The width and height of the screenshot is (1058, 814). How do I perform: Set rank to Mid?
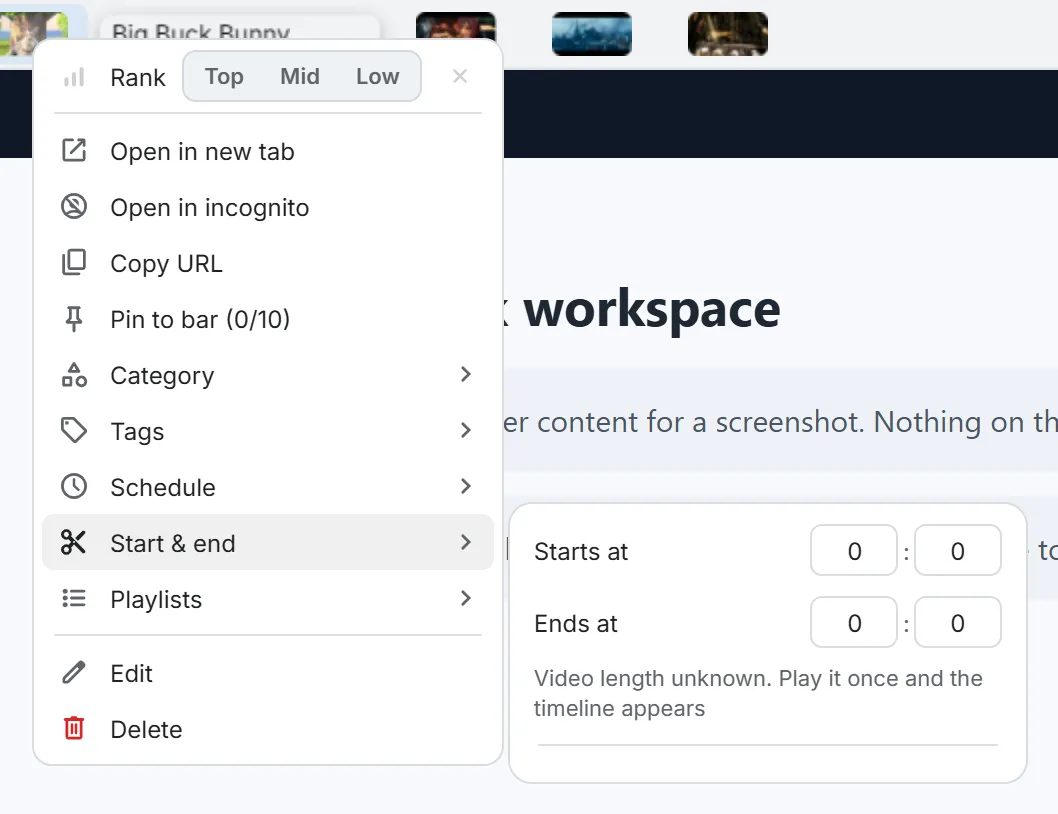tap(300, 76)
